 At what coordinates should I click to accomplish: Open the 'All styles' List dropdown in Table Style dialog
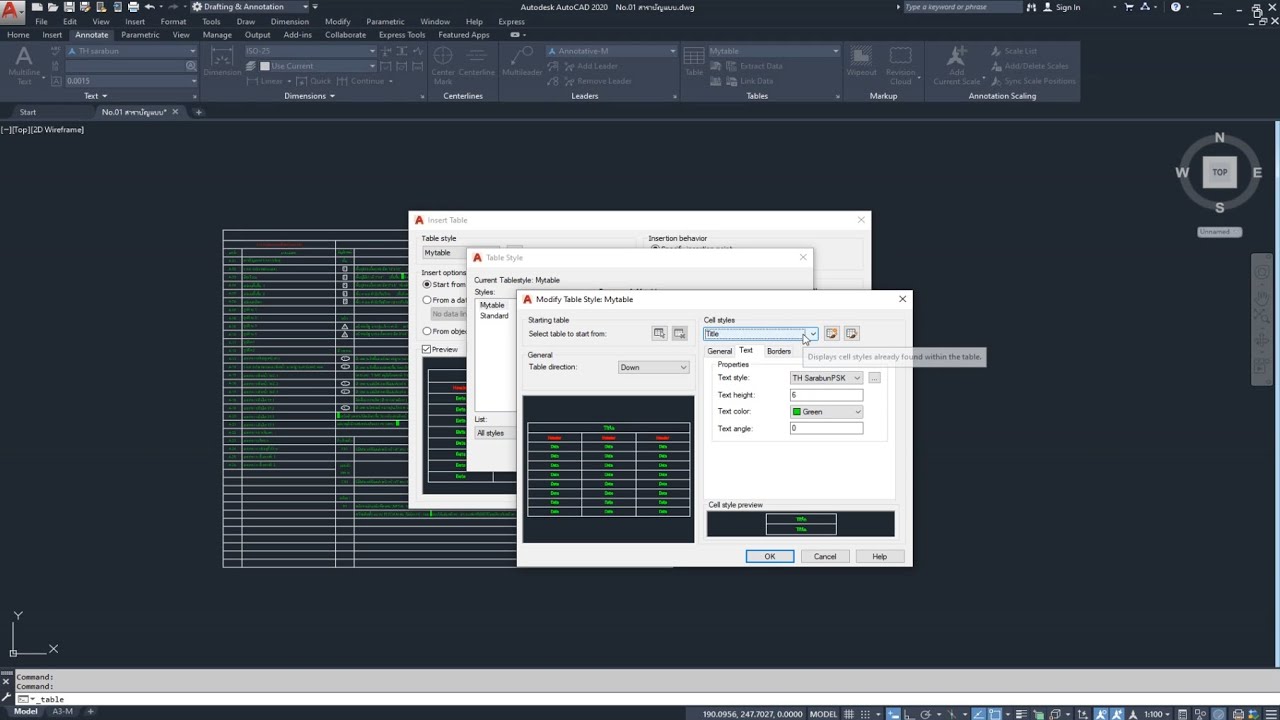point(496,433)
